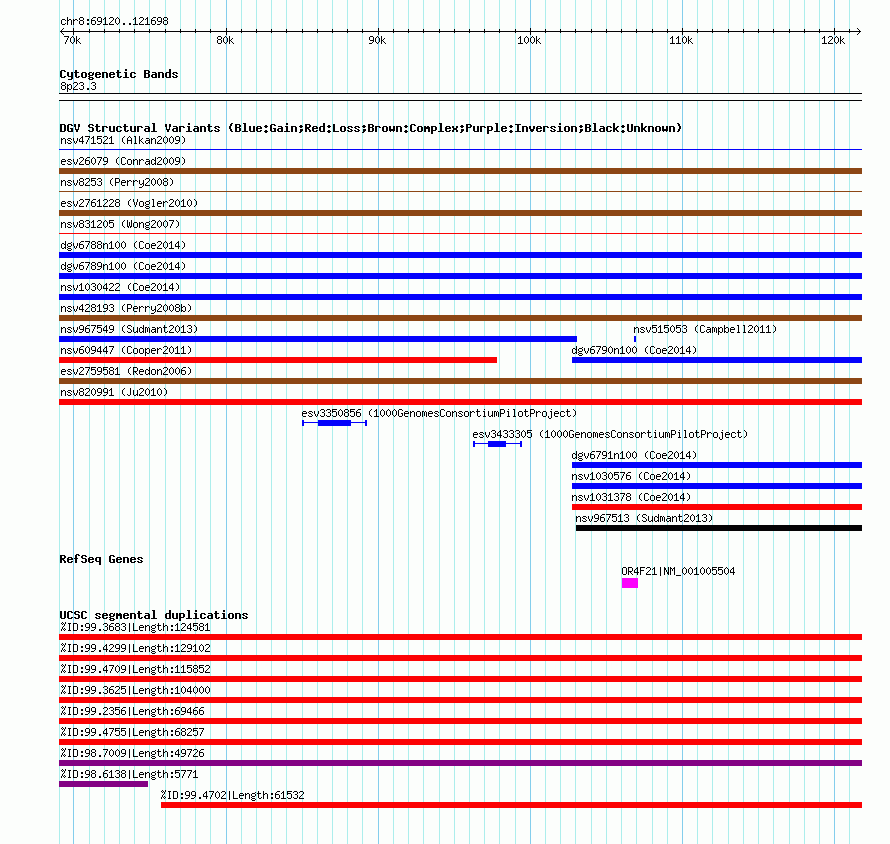The width and height of the screenshot is (890, 844).
Task: Click the 100k ruler tick label
Action: 528,40
